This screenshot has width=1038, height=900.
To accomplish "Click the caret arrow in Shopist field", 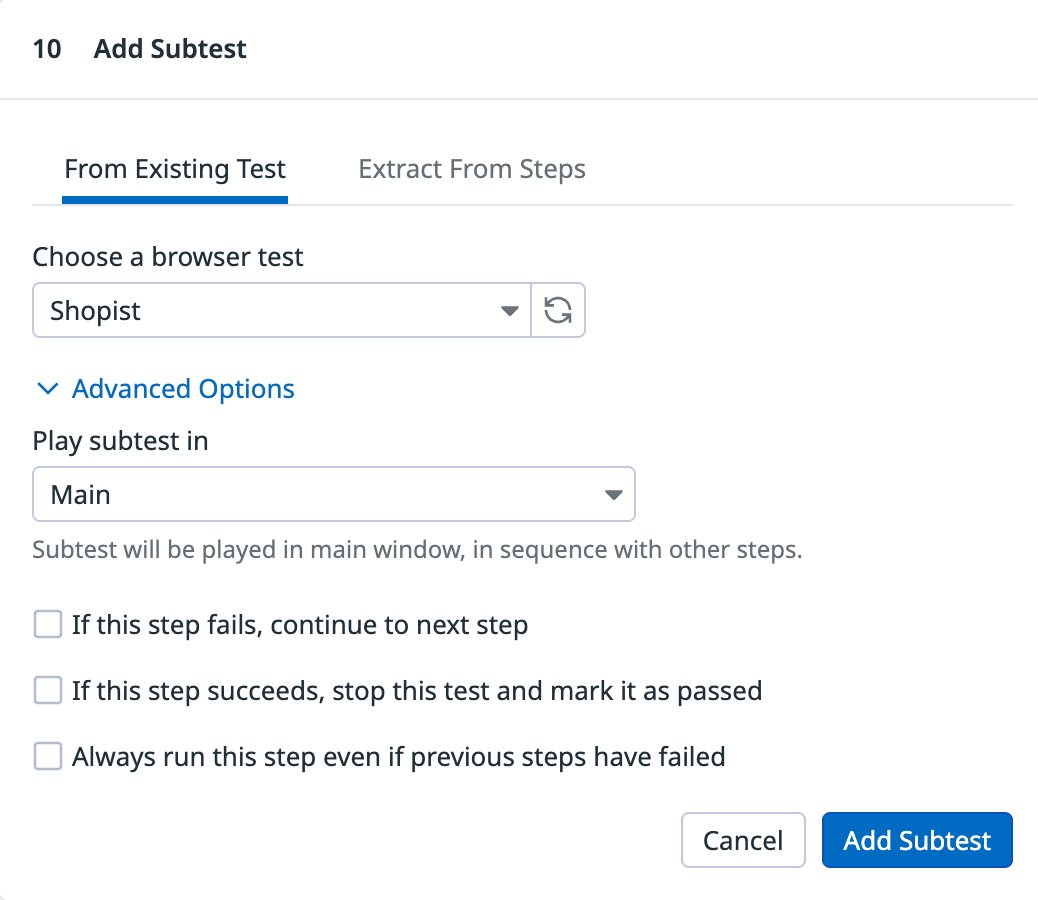I will pos(509,311).
